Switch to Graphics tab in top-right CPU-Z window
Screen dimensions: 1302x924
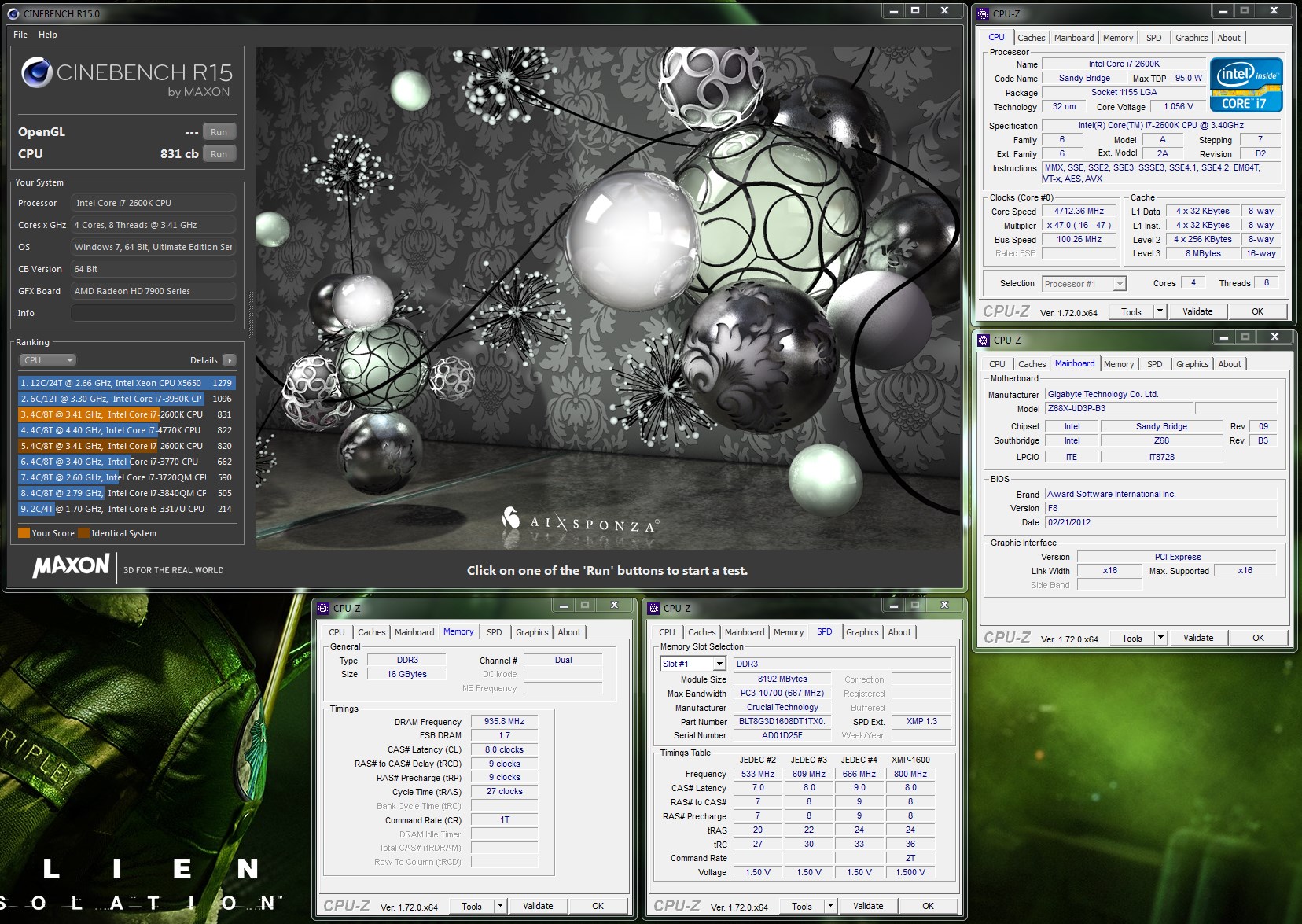(1191, 38)
